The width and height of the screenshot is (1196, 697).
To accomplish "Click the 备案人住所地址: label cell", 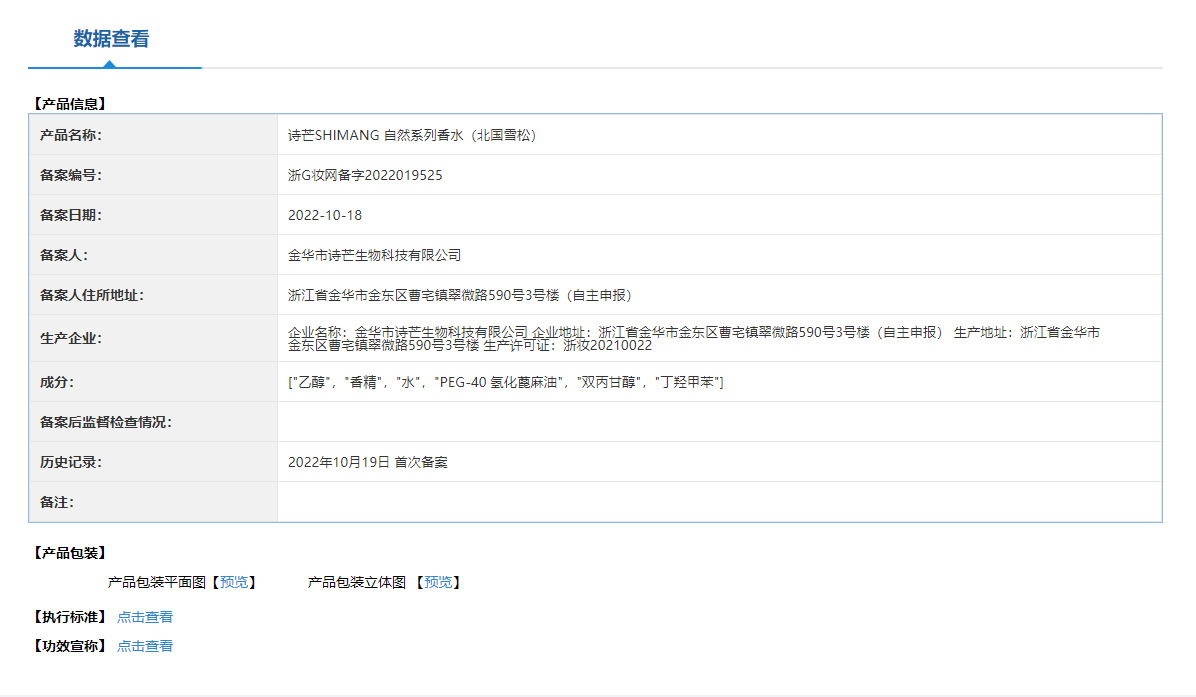I will 153,295.
